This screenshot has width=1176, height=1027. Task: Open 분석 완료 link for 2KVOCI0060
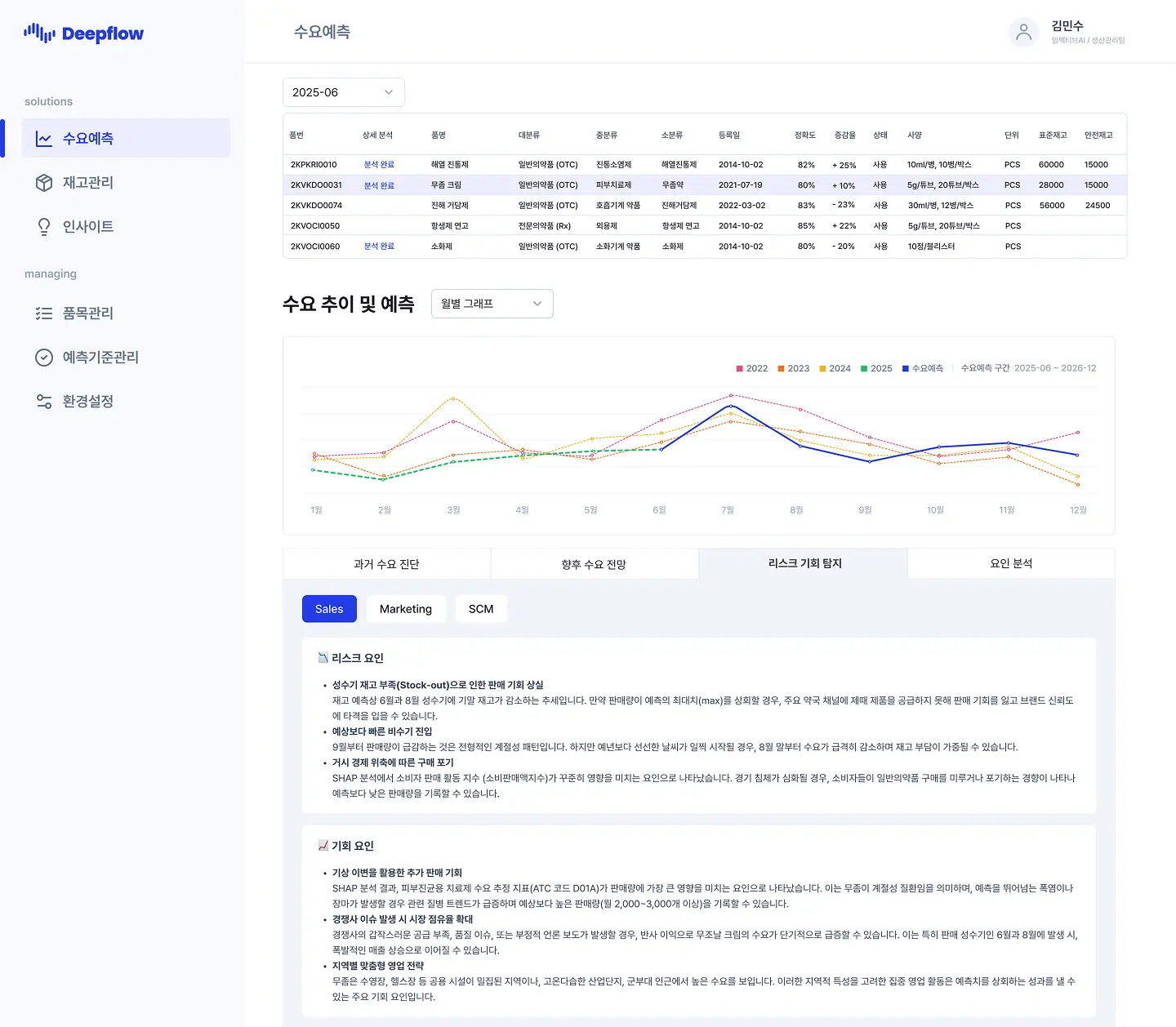(x=379, y=247)
